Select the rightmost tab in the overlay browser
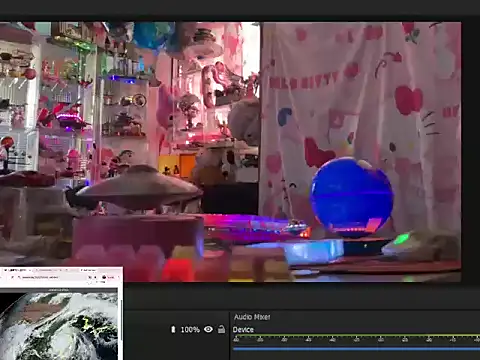The height and width of the screenshot is (360, 480). [x=89, y=270]
